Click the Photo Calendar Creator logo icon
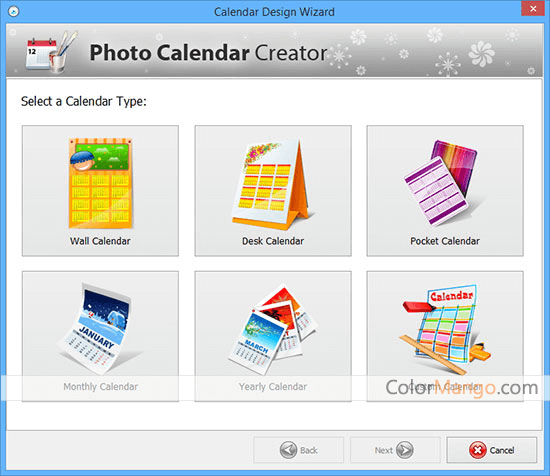Viewport: 550px width, 476px height. (51, 51)
